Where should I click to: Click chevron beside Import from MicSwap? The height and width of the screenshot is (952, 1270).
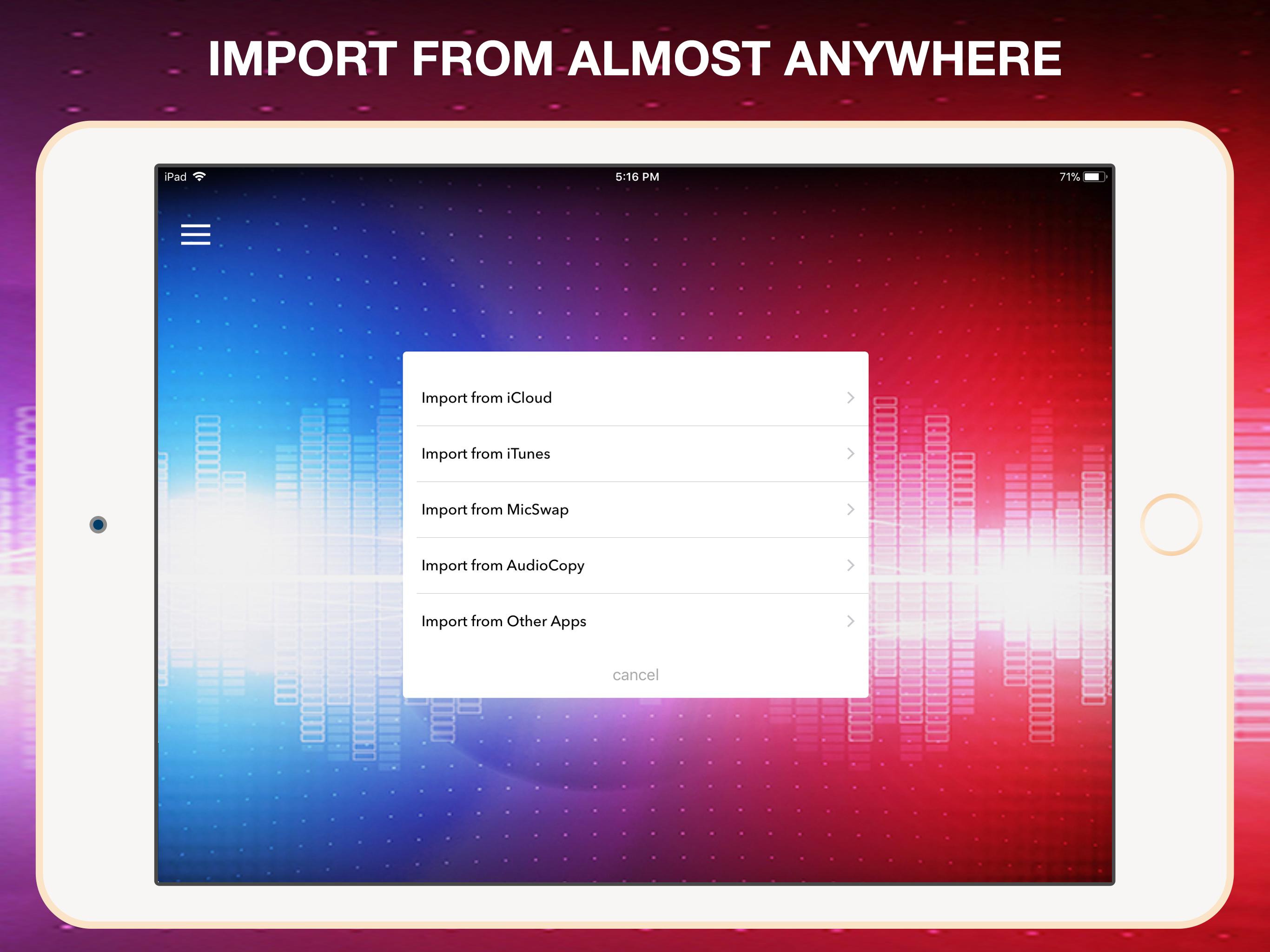[x=850, y=509]
